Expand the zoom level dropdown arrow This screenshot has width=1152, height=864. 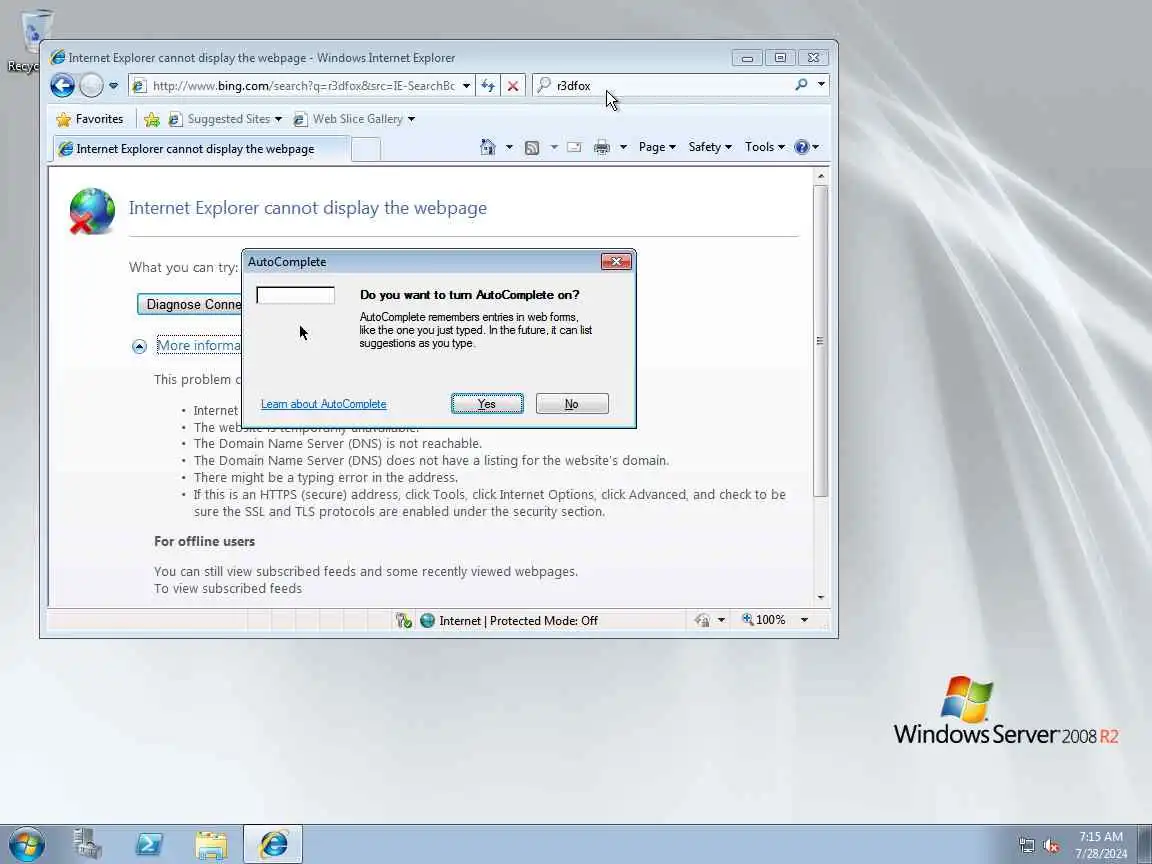pos(804,620)
